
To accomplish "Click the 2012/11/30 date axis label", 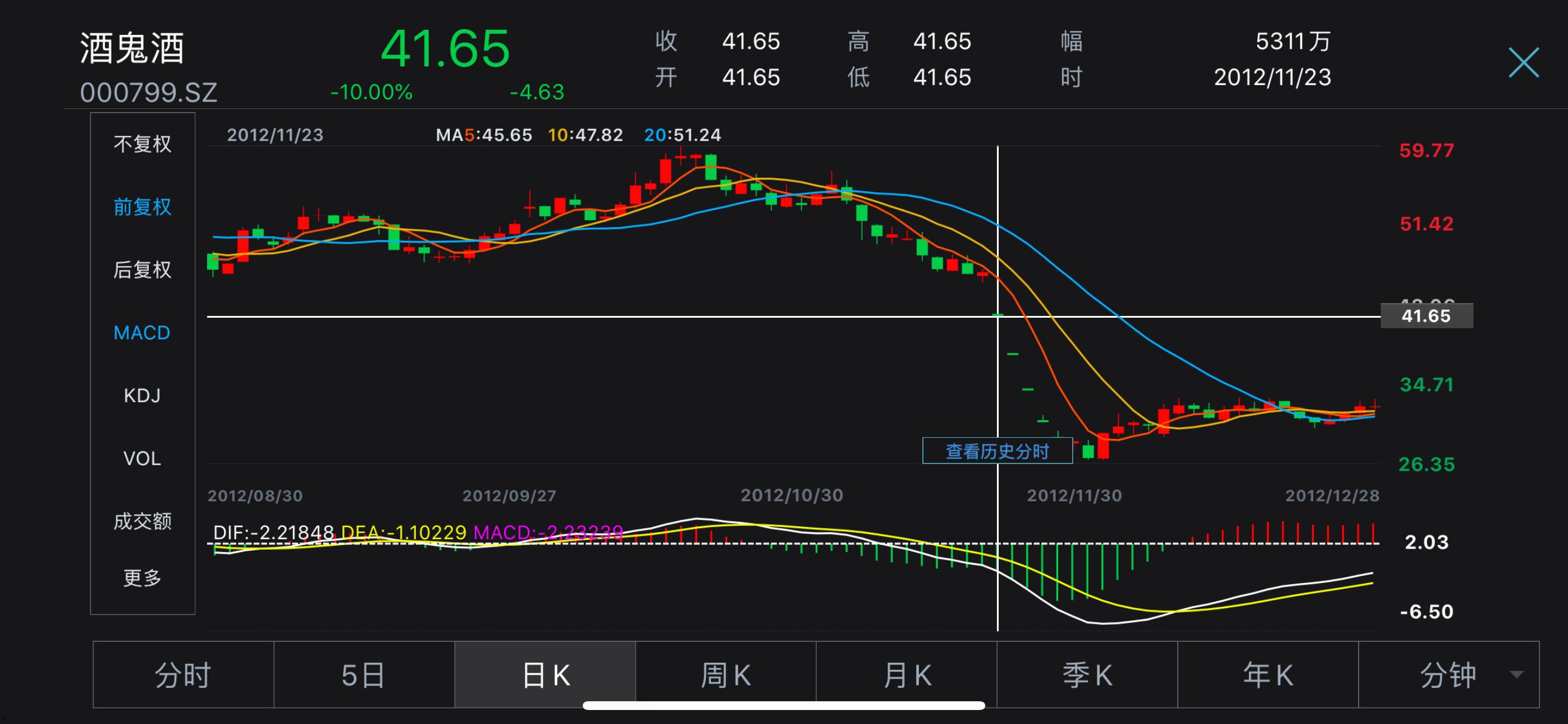I will (1074, 495).
